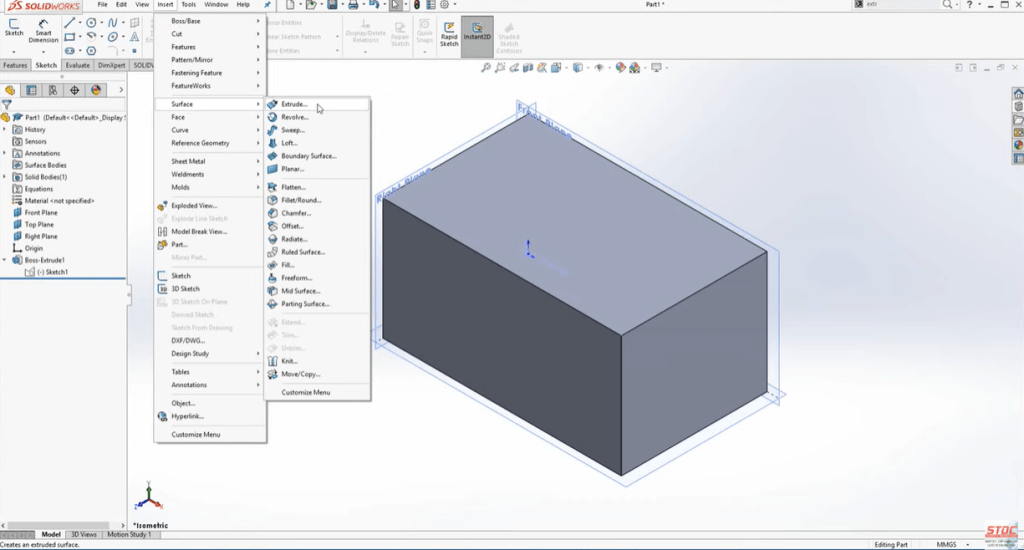Screen dimensions: 1024x550
Task: Select Extrude in the Surface submenu
Action: (x=295, y=104)
